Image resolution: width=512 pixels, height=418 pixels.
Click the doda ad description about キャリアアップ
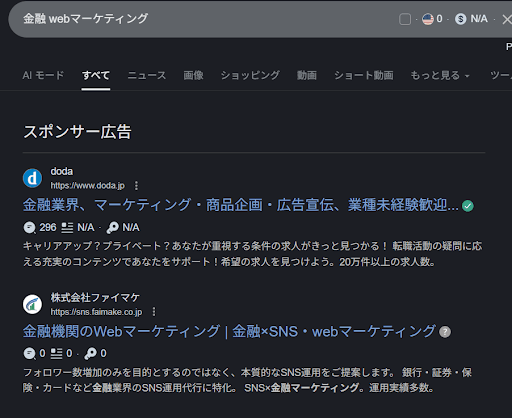(x=252, y=254)
